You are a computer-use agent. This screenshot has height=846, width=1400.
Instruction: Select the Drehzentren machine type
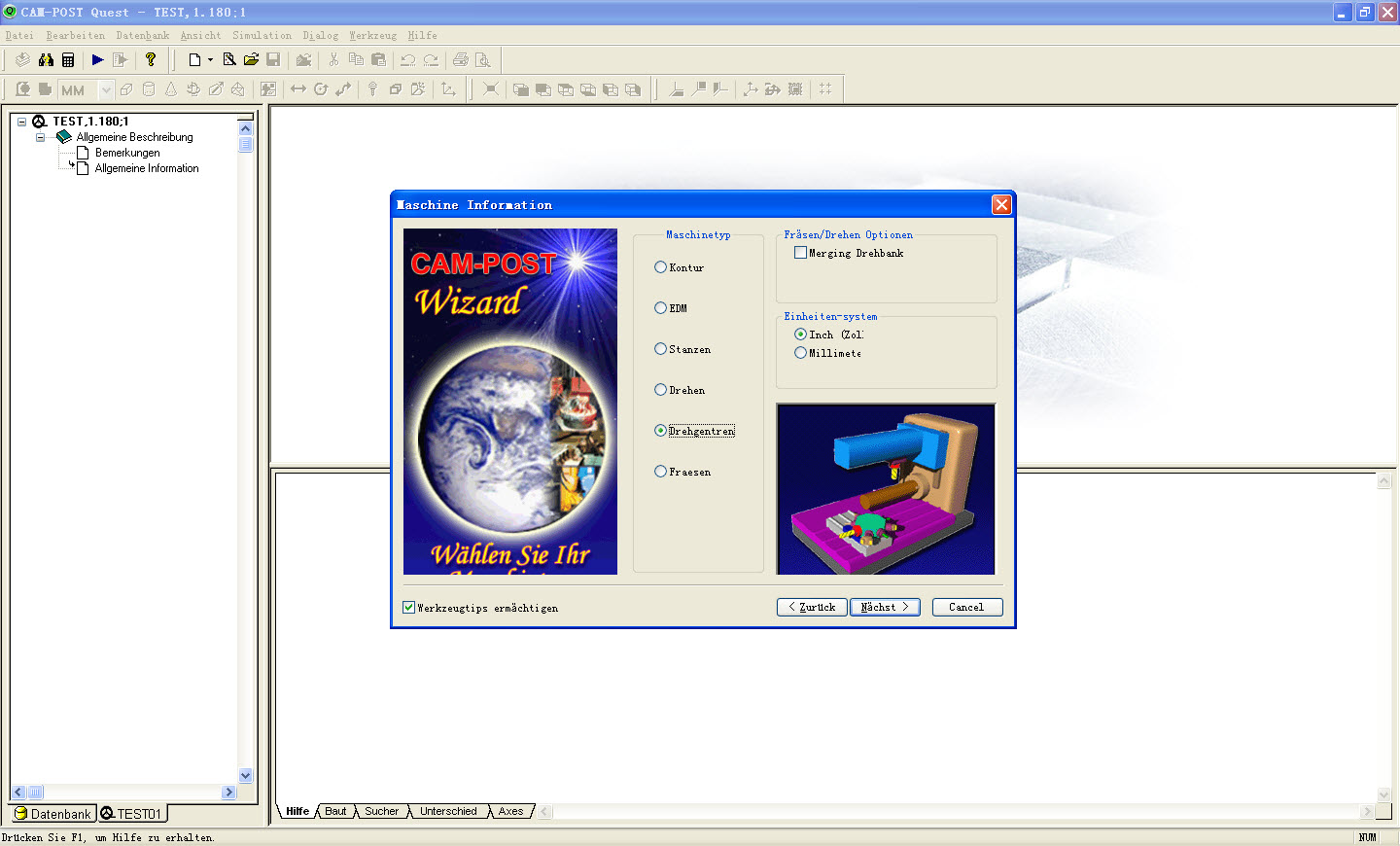(x=694, y=431)
